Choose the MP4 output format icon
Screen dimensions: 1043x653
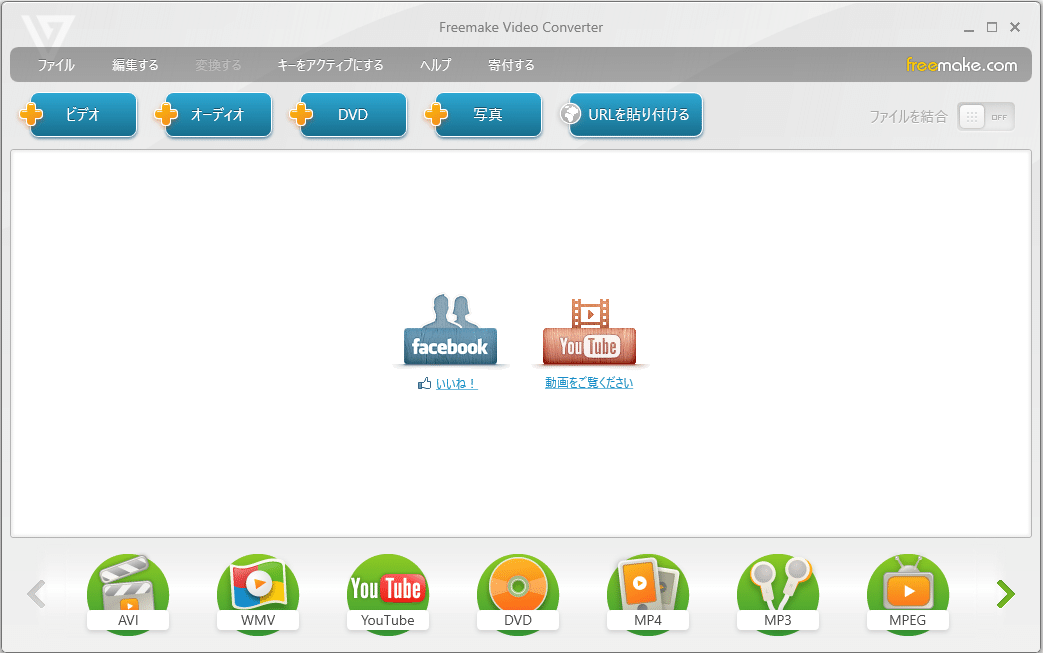tap(648, 594)
